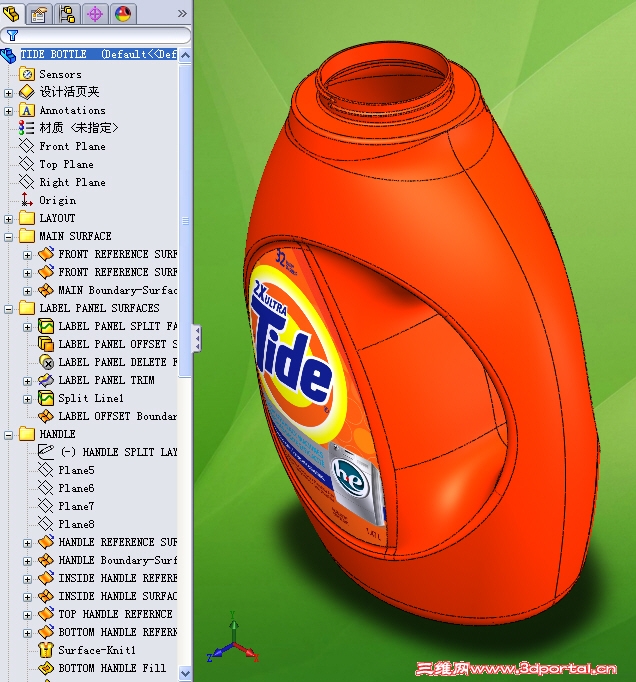Click the Split Line1 icon
The height and width of the screenshot is (682, 636).
[x=46, y=398]
